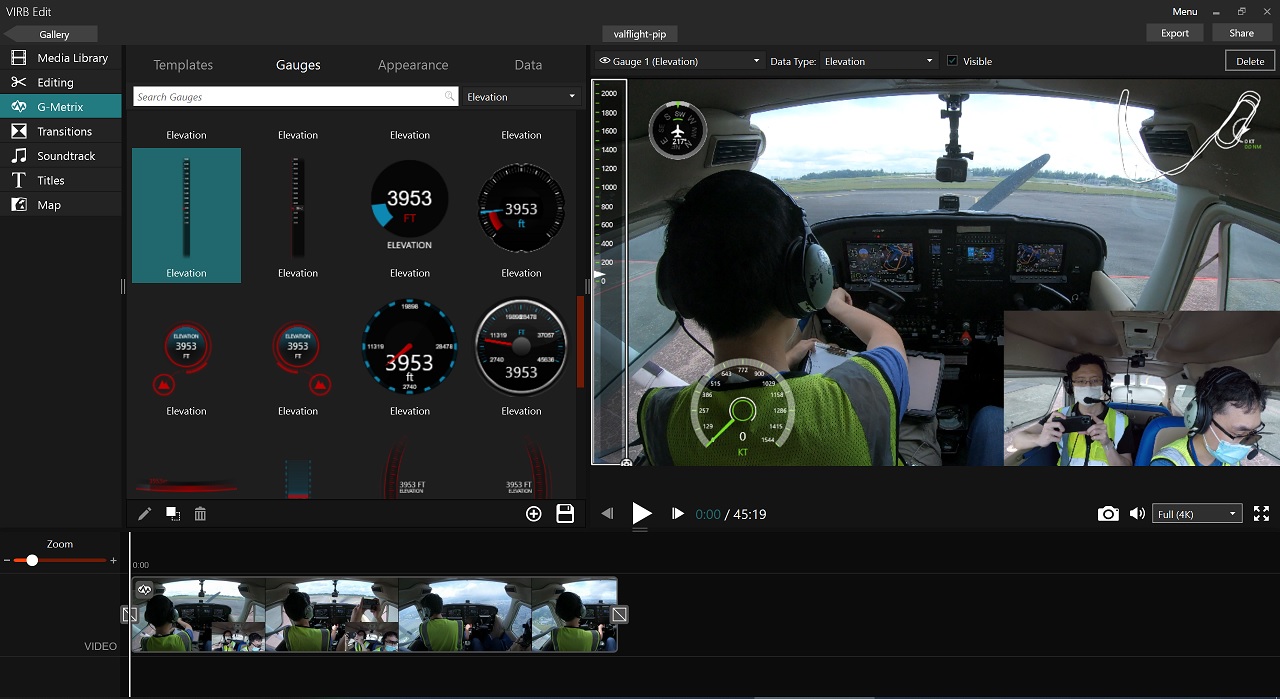This screenshot has width=1280, height=699.
Task: Open the Map section
Action: tap(61, 205)
